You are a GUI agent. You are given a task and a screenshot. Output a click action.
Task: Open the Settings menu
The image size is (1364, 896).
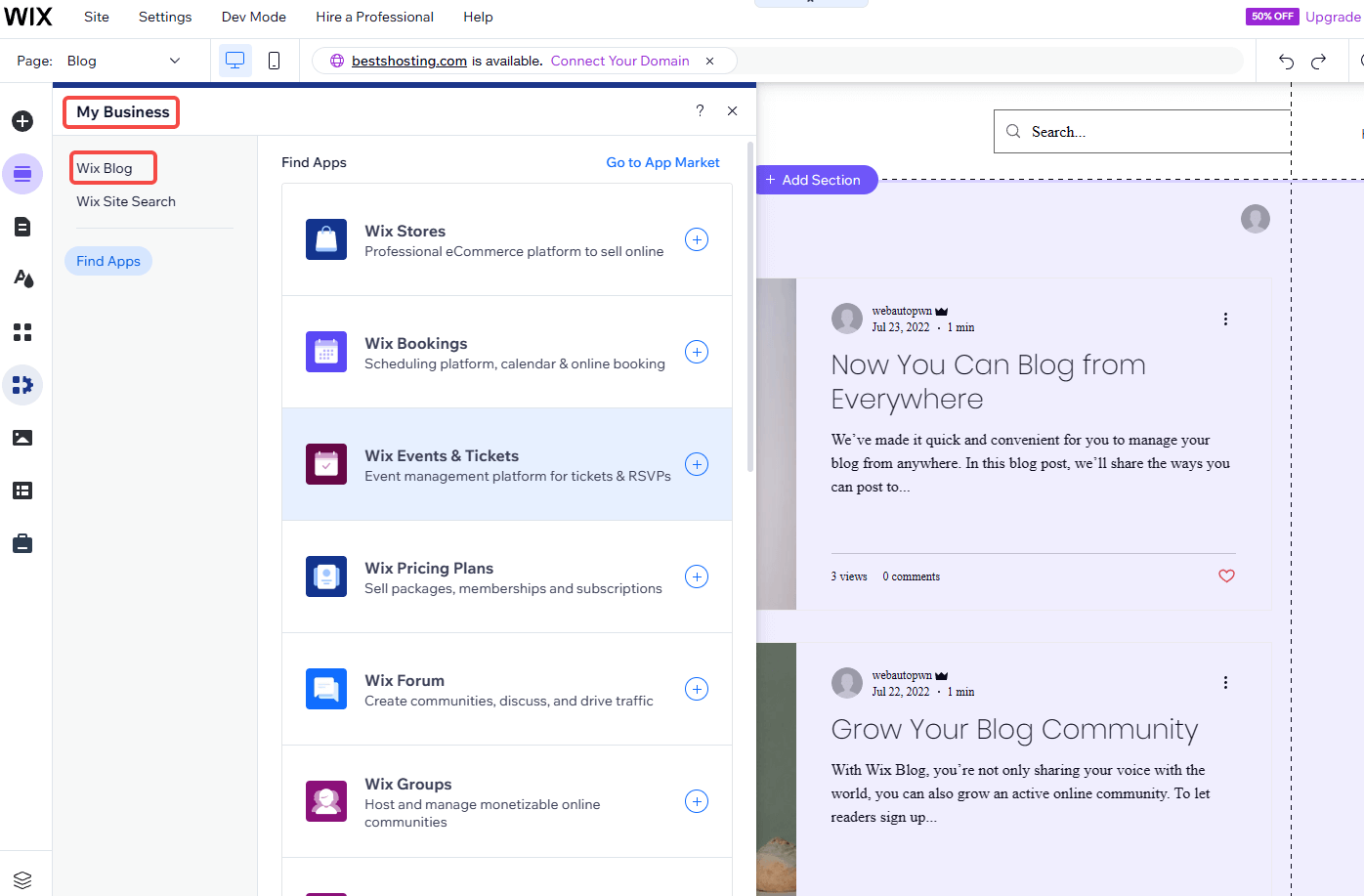165,17
